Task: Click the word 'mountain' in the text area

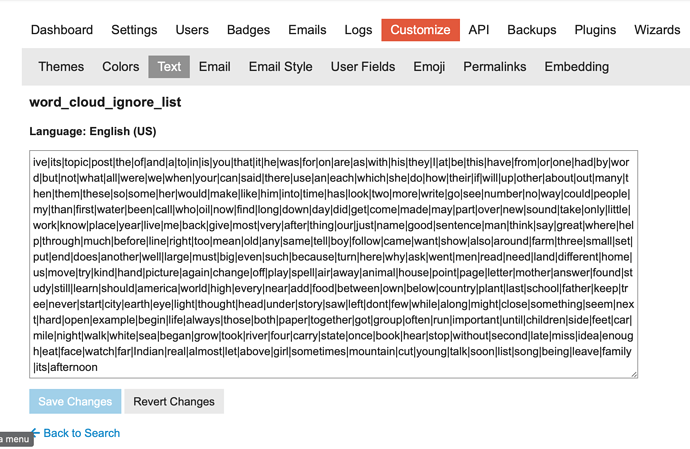Action: click(373, 351)
